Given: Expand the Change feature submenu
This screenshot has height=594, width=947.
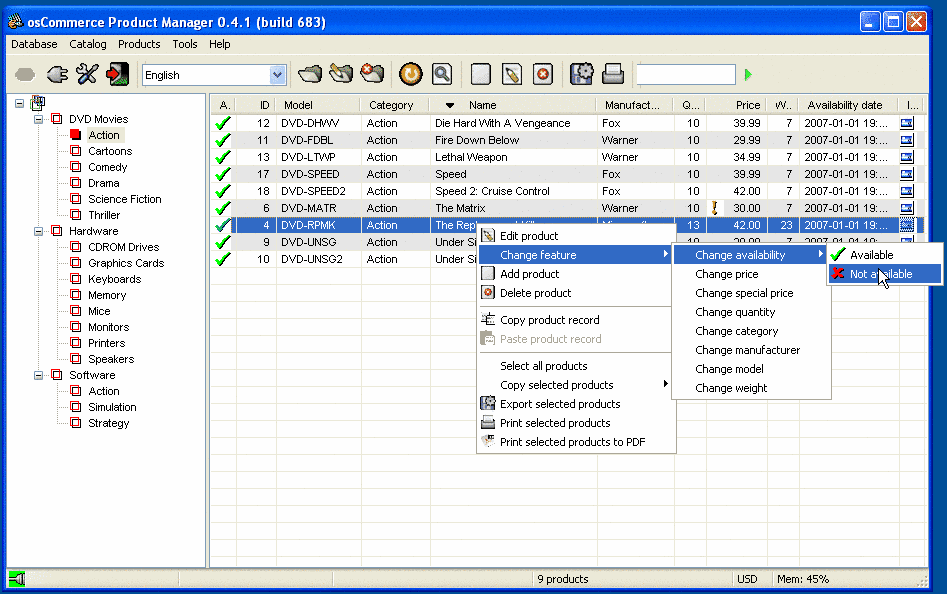Looking at the screenshot, I should coord(575,255).
